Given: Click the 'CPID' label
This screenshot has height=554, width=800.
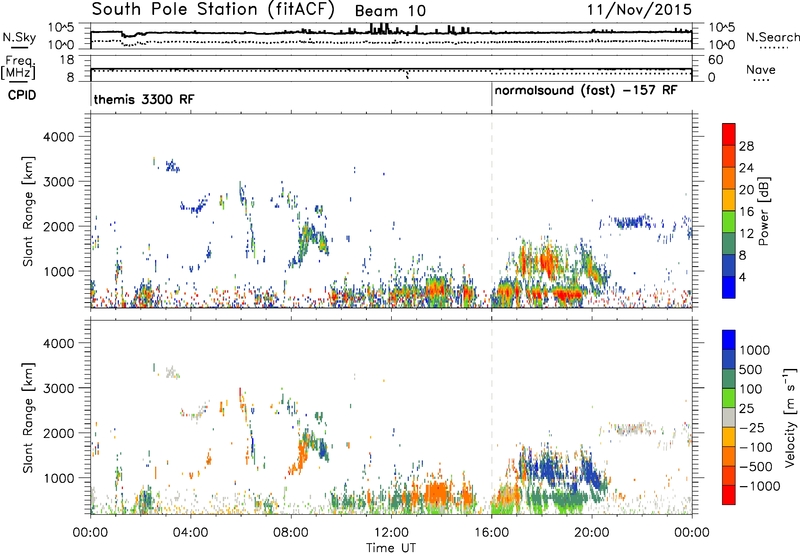Looking at the screenshot, I should [x=22, y=95].
